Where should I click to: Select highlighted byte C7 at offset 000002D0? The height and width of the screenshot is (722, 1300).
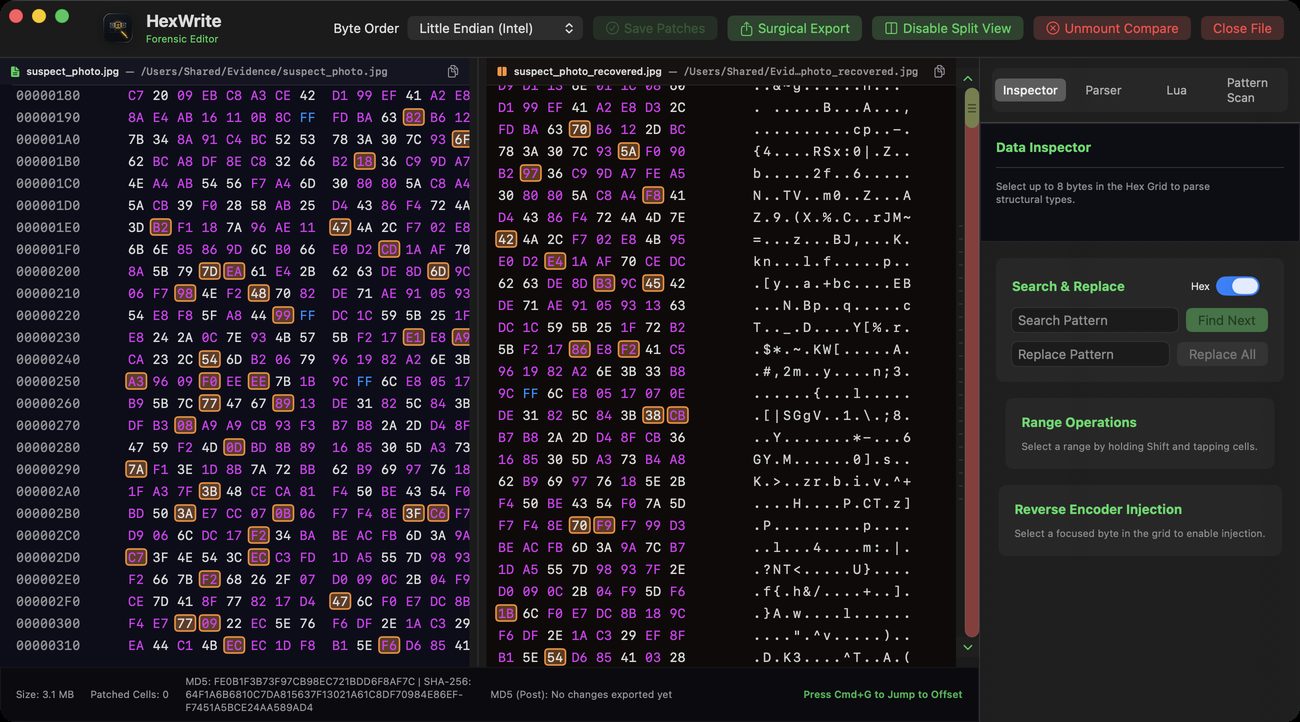[x=136, y=557]
